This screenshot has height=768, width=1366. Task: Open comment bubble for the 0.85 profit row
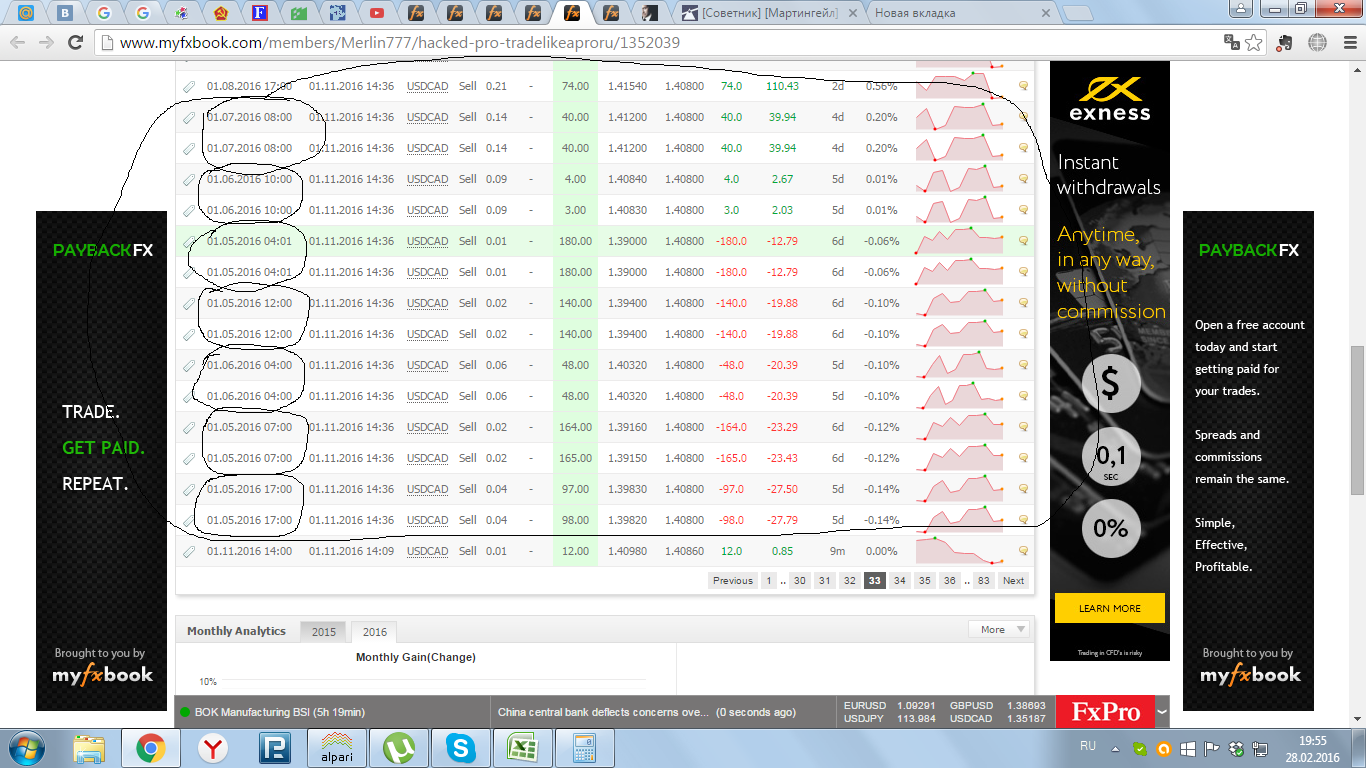click(x=1023, y=552)
